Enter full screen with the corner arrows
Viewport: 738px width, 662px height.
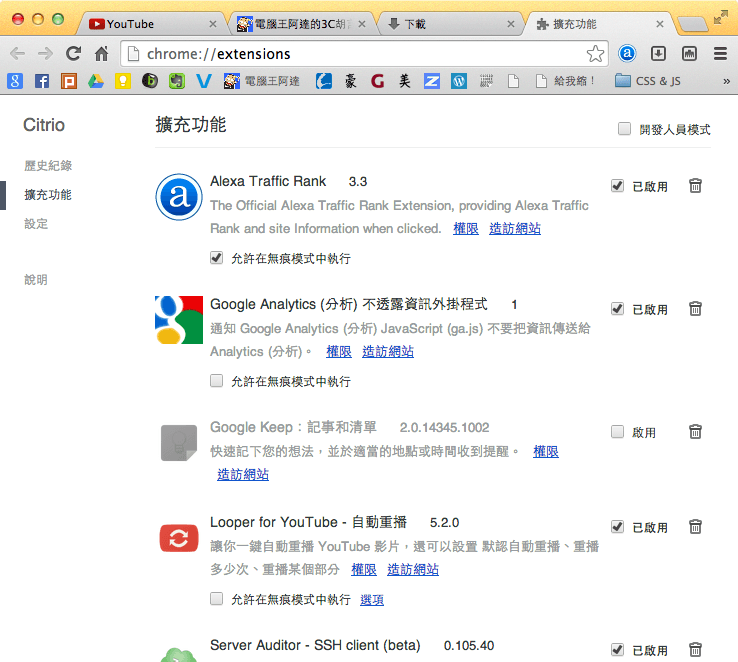(720, 17)
